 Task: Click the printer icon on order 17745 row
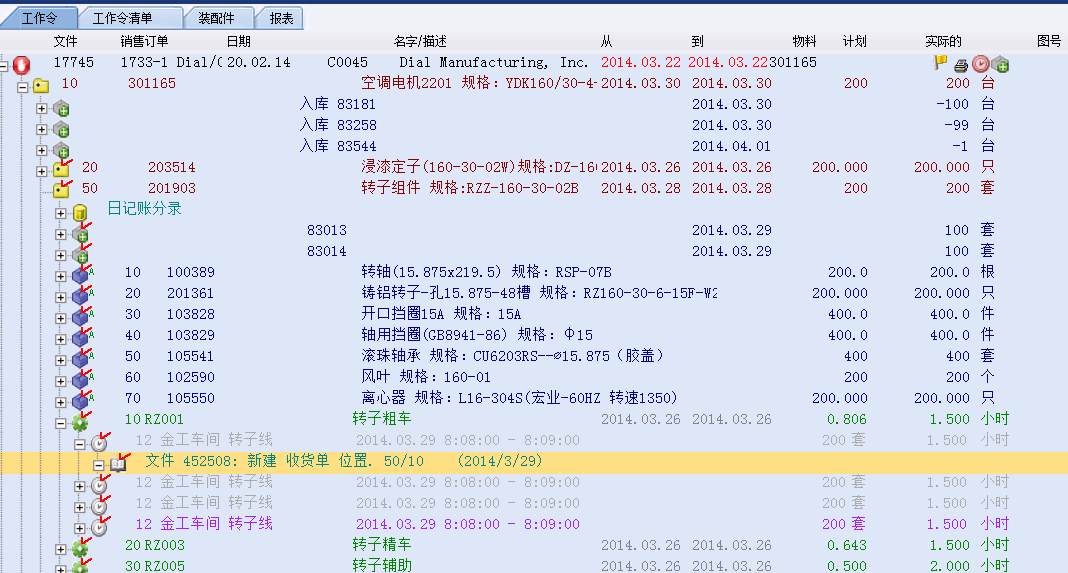point(961,64)
